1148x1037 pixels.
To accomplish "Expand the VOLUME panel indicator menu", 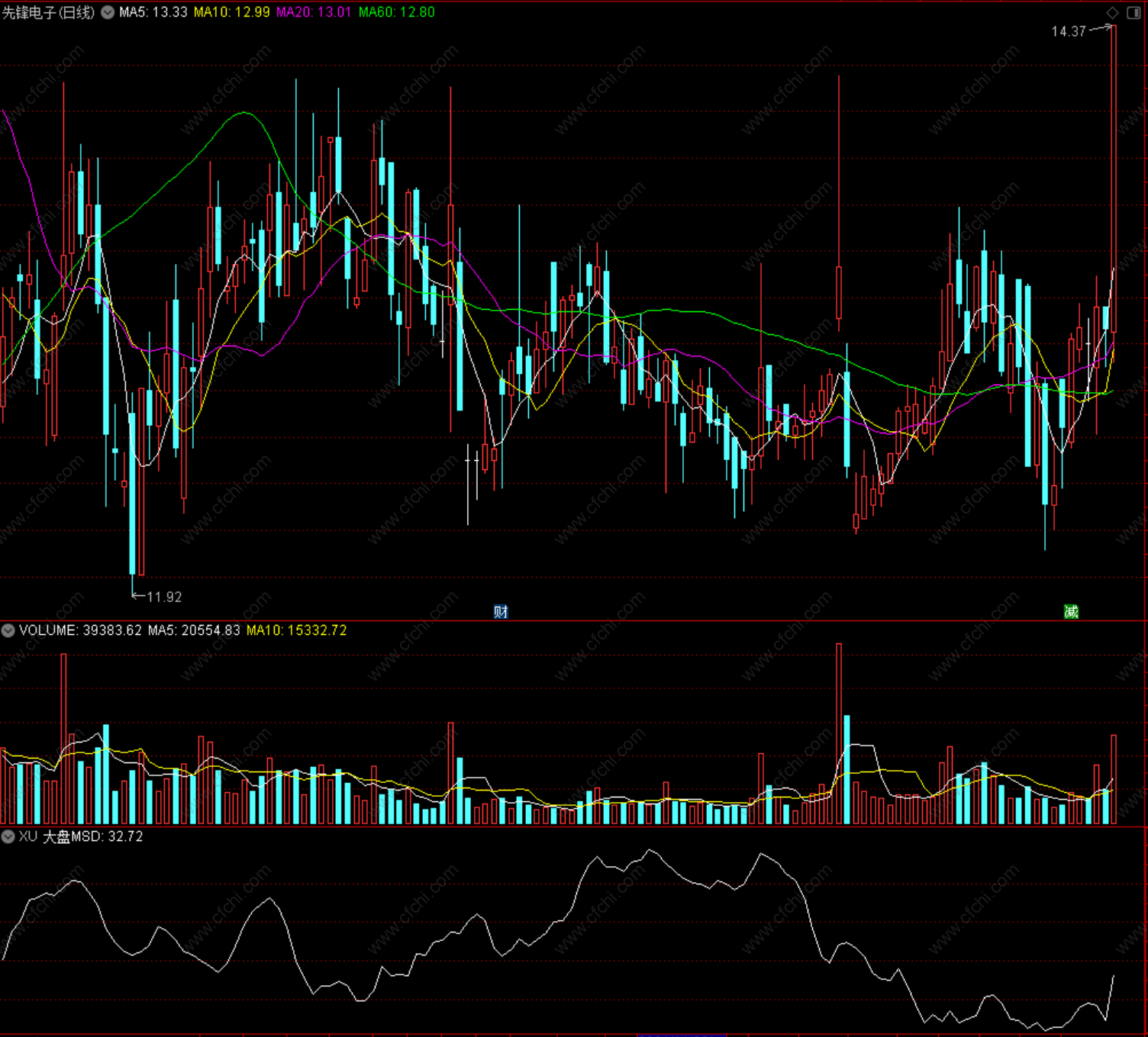I will 8,630.
